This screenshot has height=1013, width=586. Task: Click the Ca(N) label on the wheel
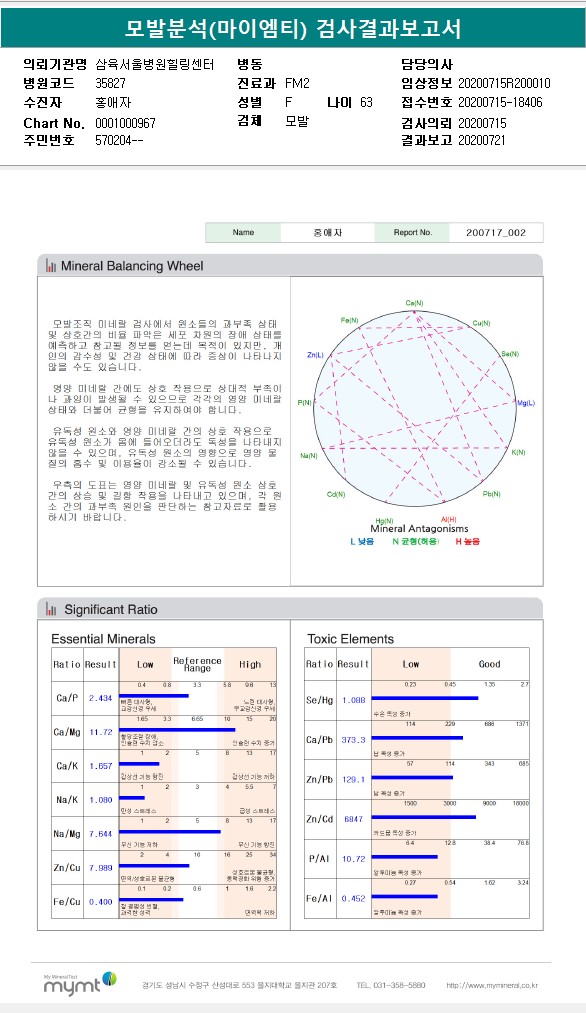click(414, 303)
